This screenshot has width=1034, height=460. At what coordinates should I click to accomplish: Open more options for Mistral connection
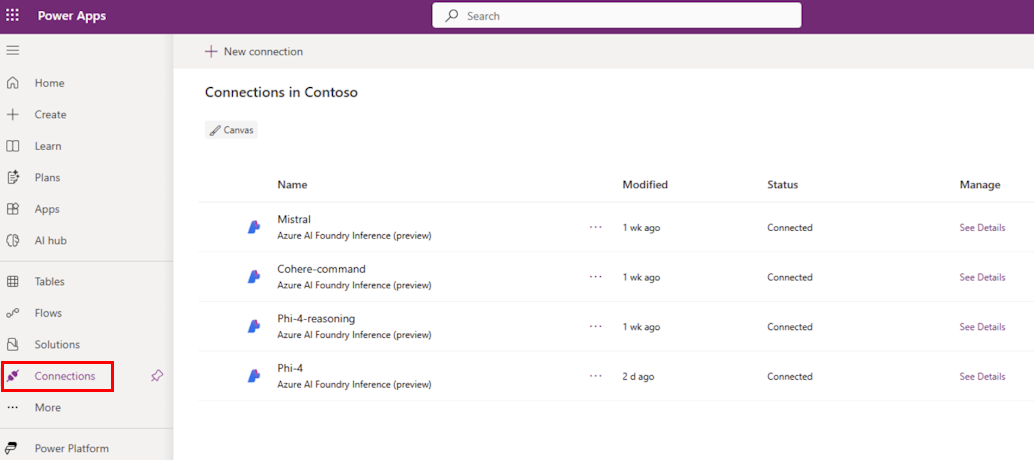click(596, 227)
